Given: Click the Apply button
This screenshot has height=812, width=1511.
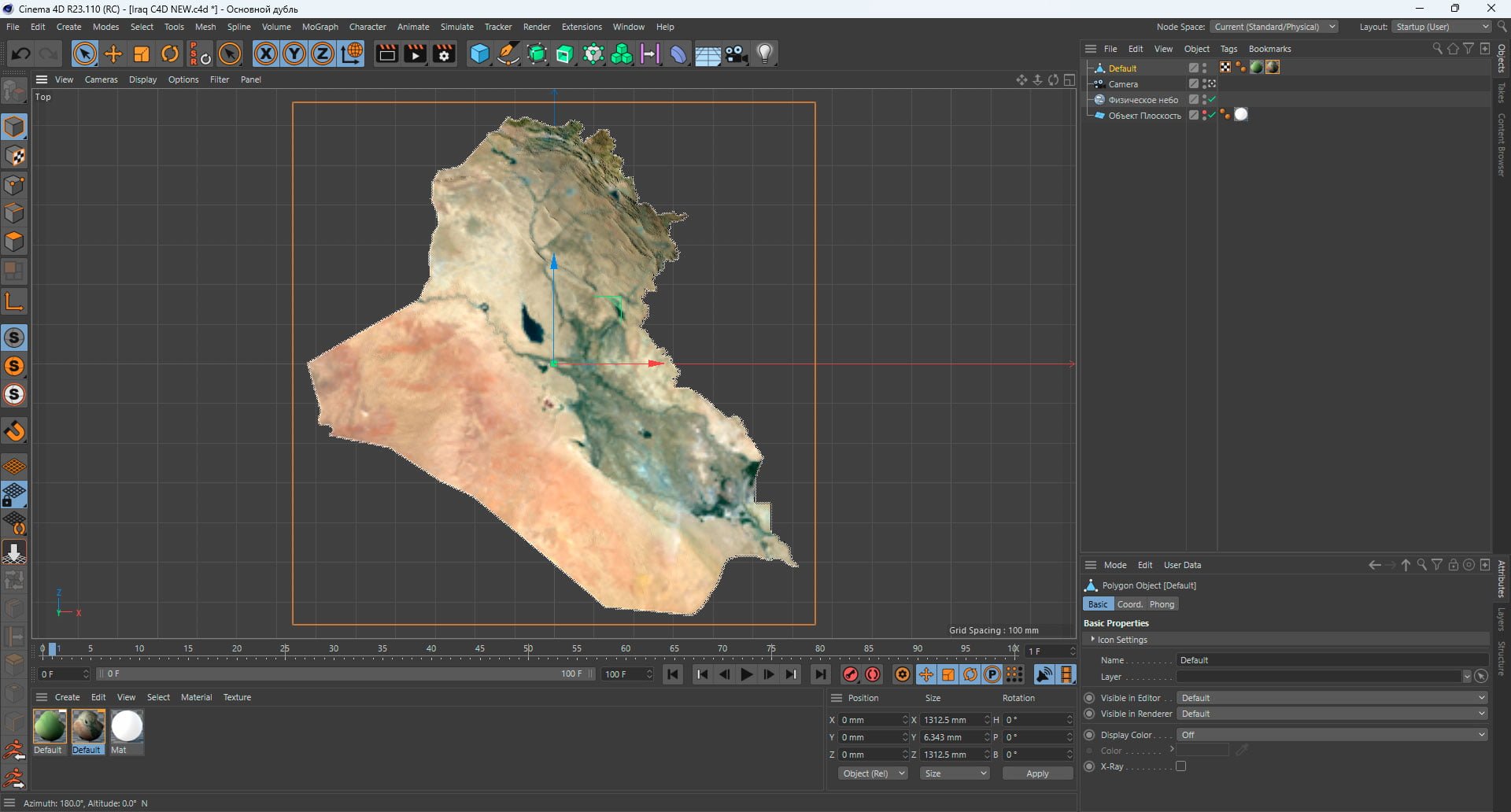Looking at the screenshot, I should coord(1037,773).
